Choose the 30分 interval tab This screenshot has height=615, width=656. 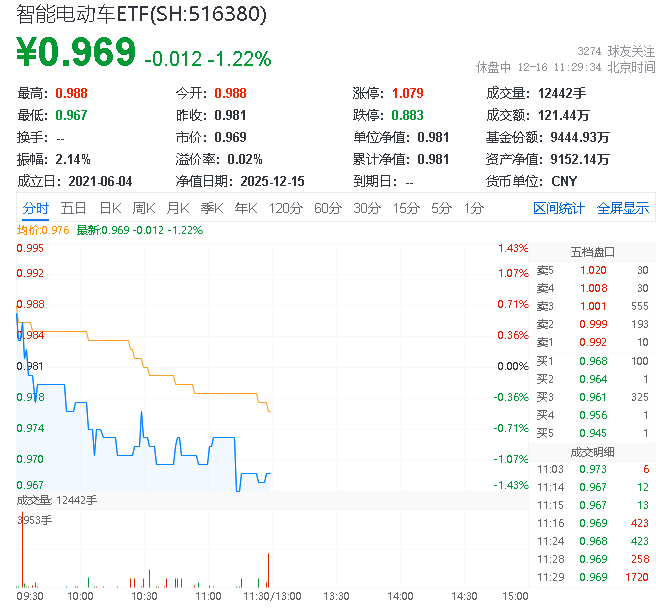click(367, 208)
